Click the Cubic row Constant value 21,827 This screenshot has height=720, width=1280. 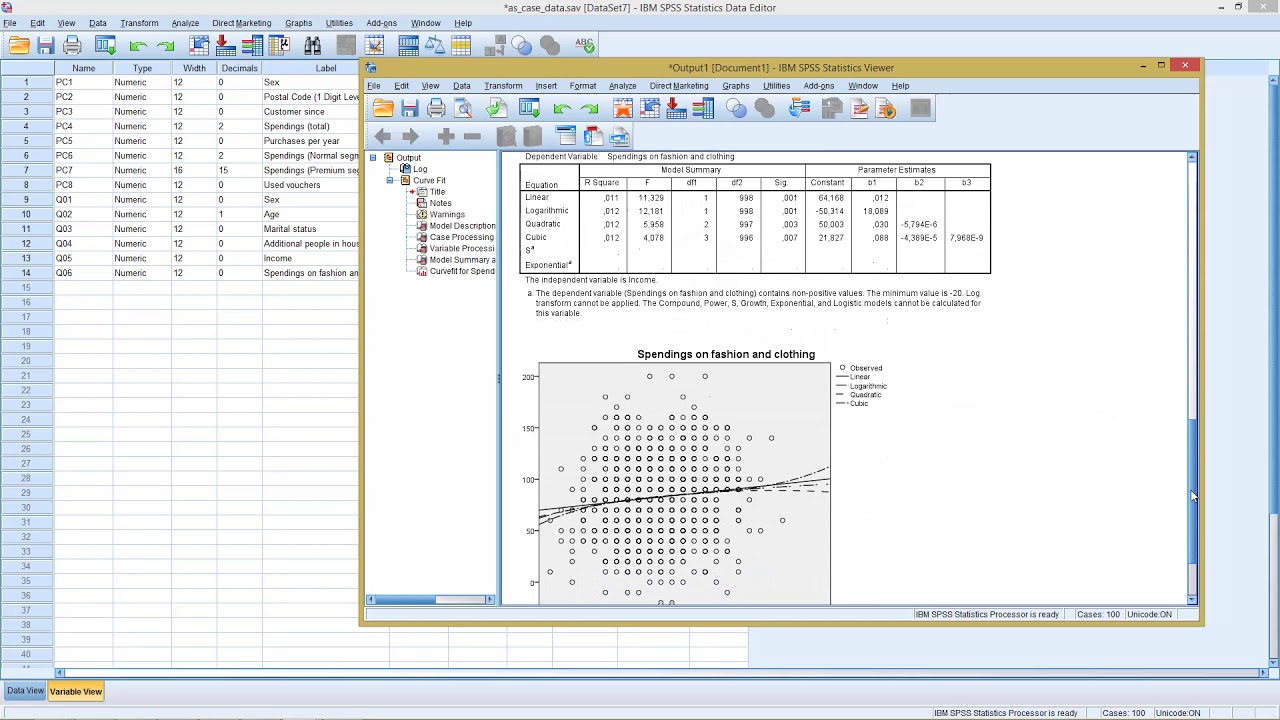point(829,238)
